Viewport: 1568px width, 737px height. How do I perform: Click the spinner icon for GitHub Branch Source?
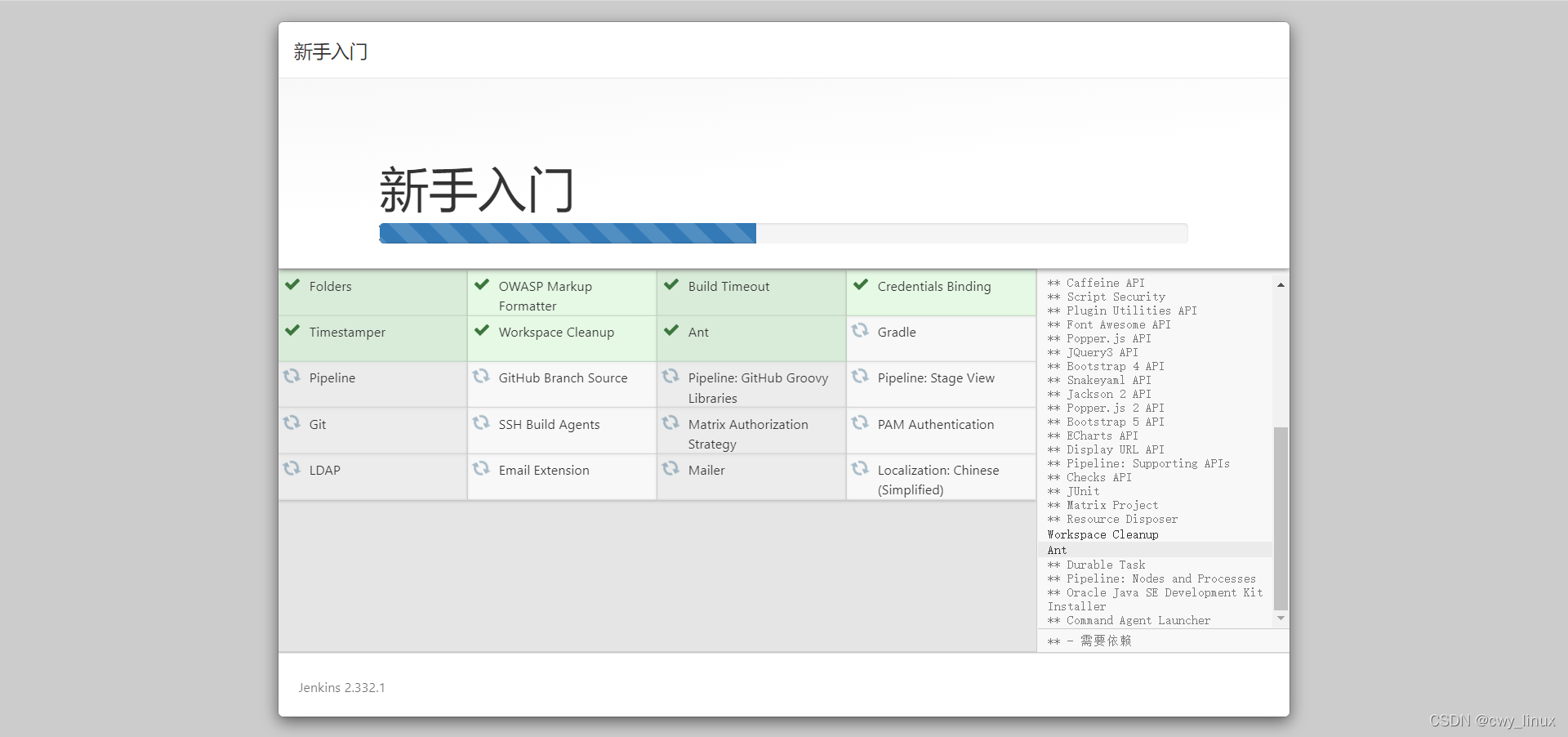[x=481, y=376]
